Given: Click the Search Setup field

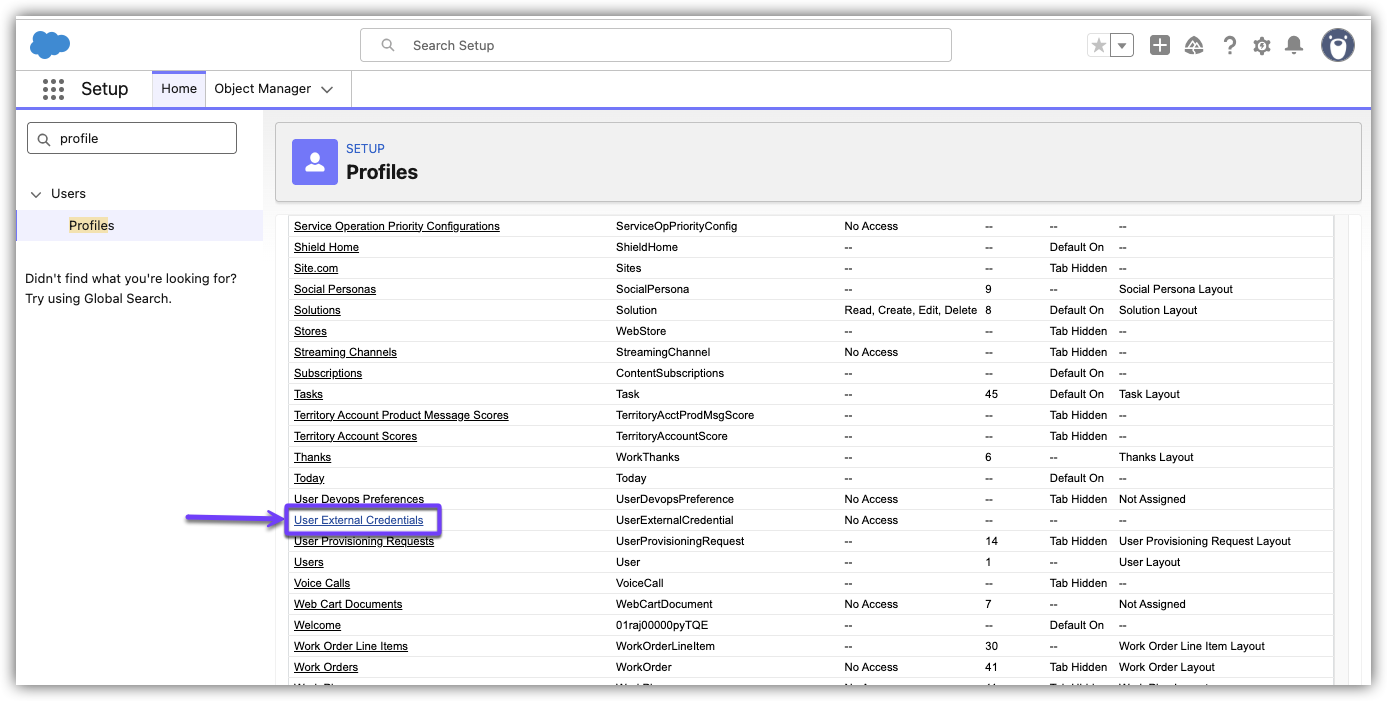Looking at the screenshot, I should (x=655, y=45).
